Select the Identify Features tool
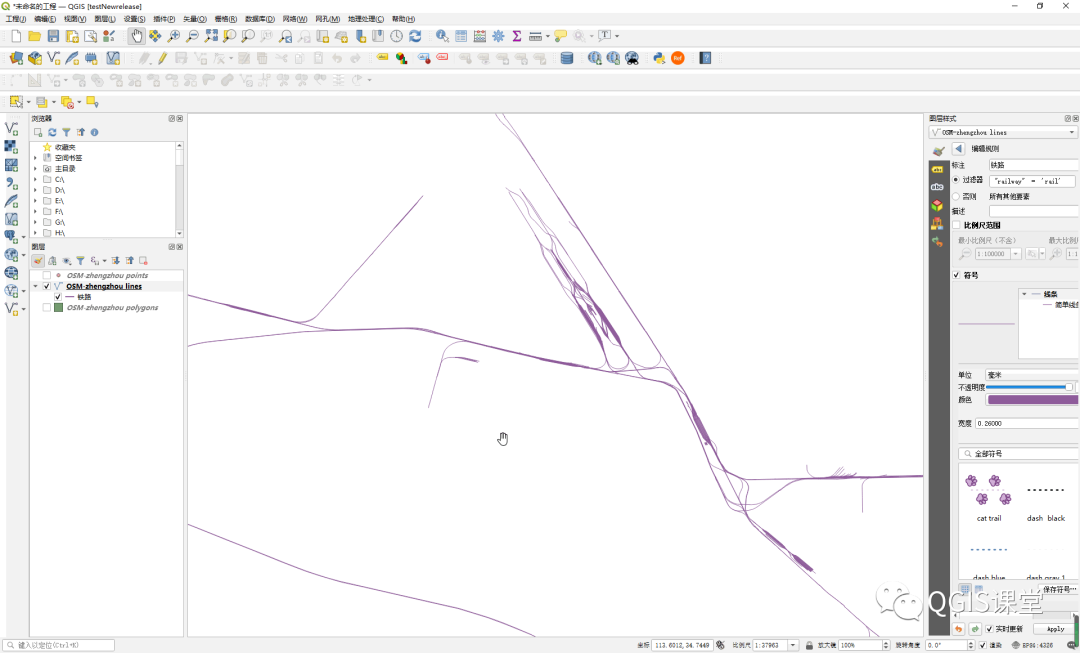 pos(442,36)
